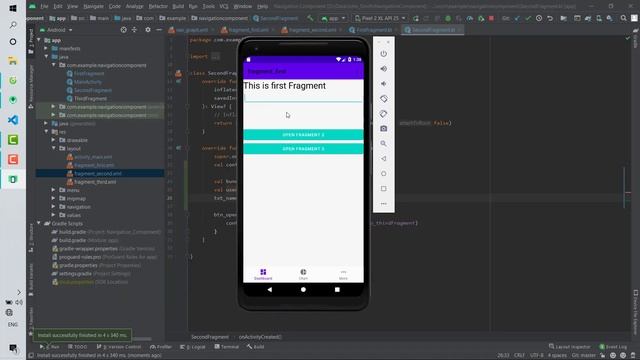Open the Pixel 2 XL device dropdown

pos(380,18)
